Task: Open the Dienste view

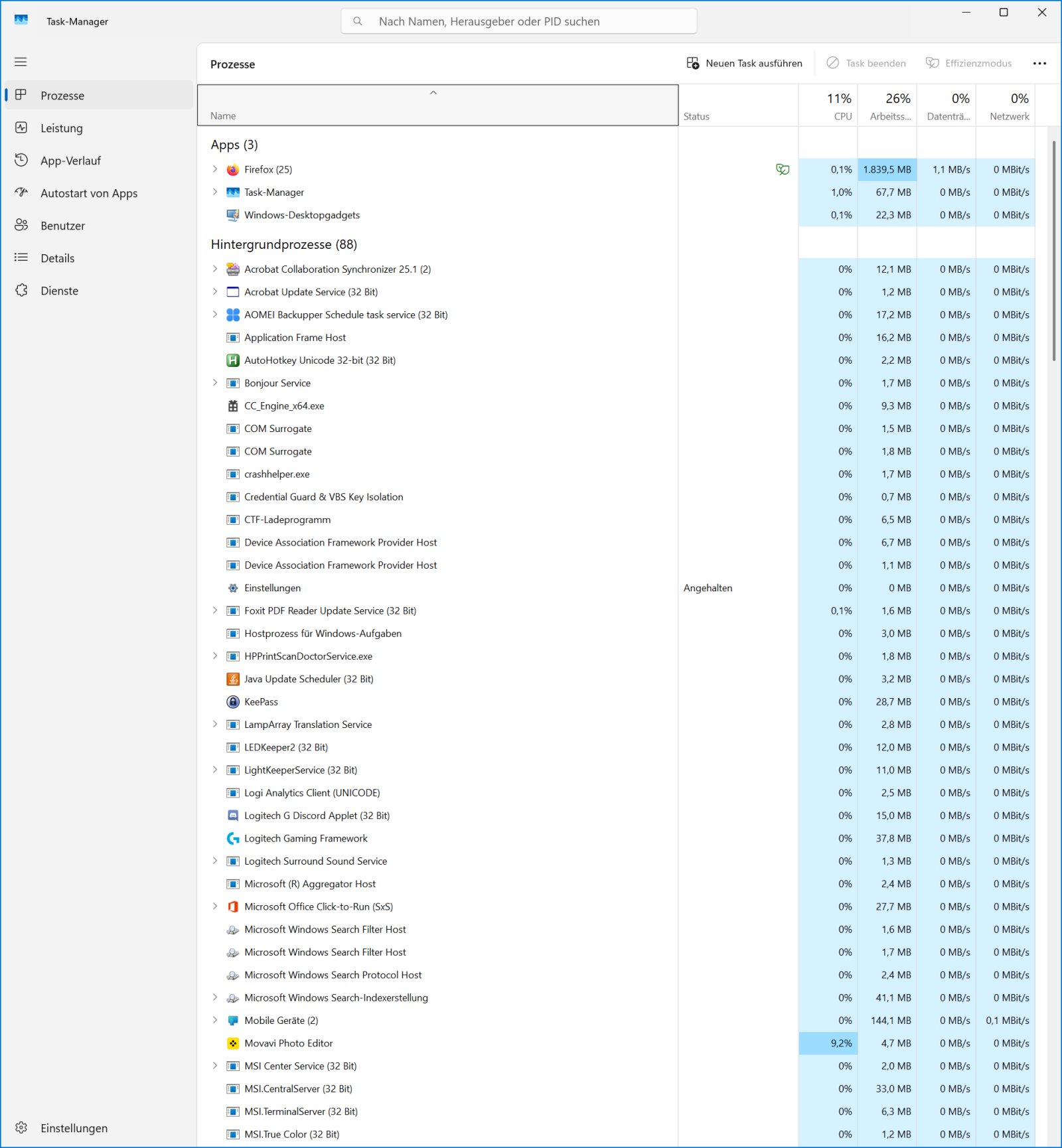Action: 59,291
